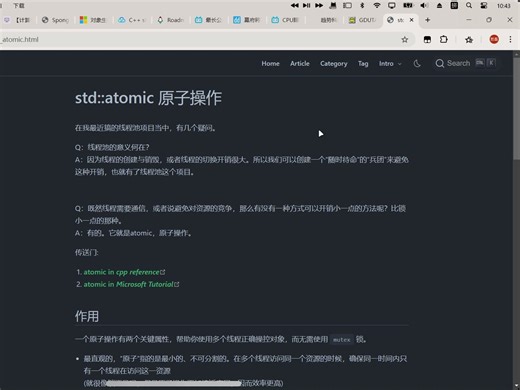520x390 pixels.
Task: Click the page vertical scrollbar thumb
Action: tap(517, 110)
